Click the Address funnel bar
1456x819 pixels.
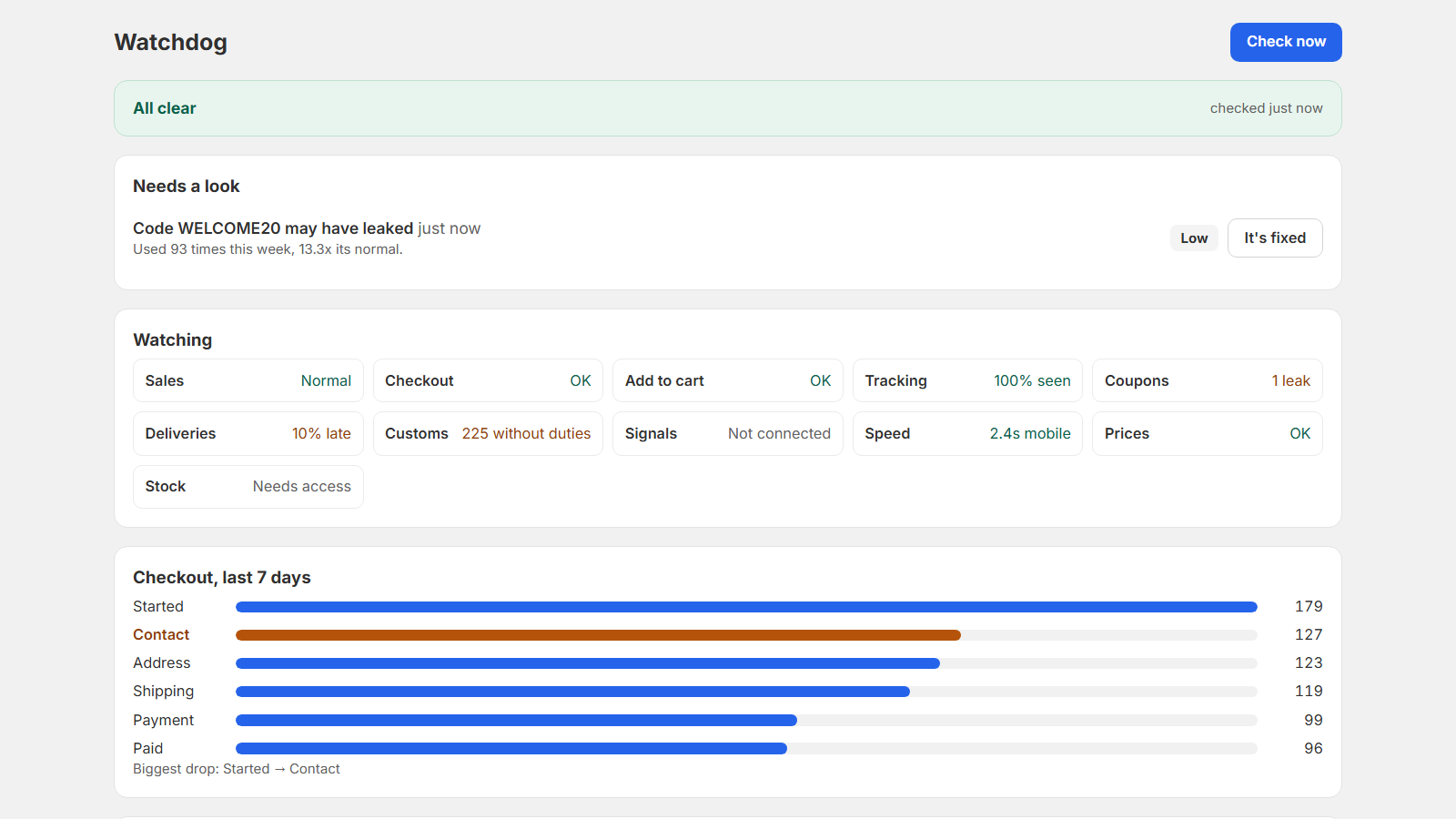pos(588,663)
